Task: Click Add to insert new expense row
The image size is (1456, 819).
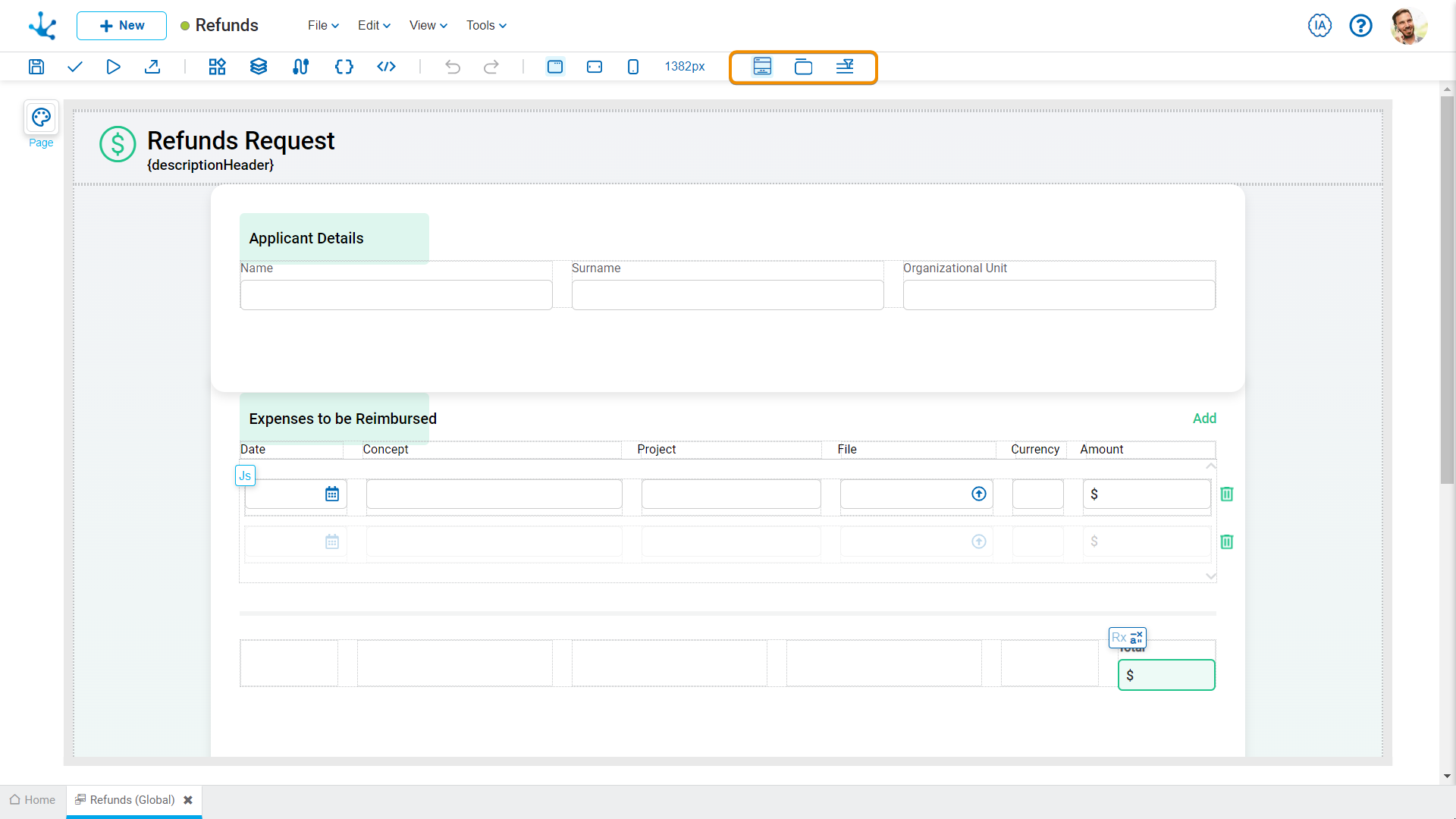Action: 1205,418
